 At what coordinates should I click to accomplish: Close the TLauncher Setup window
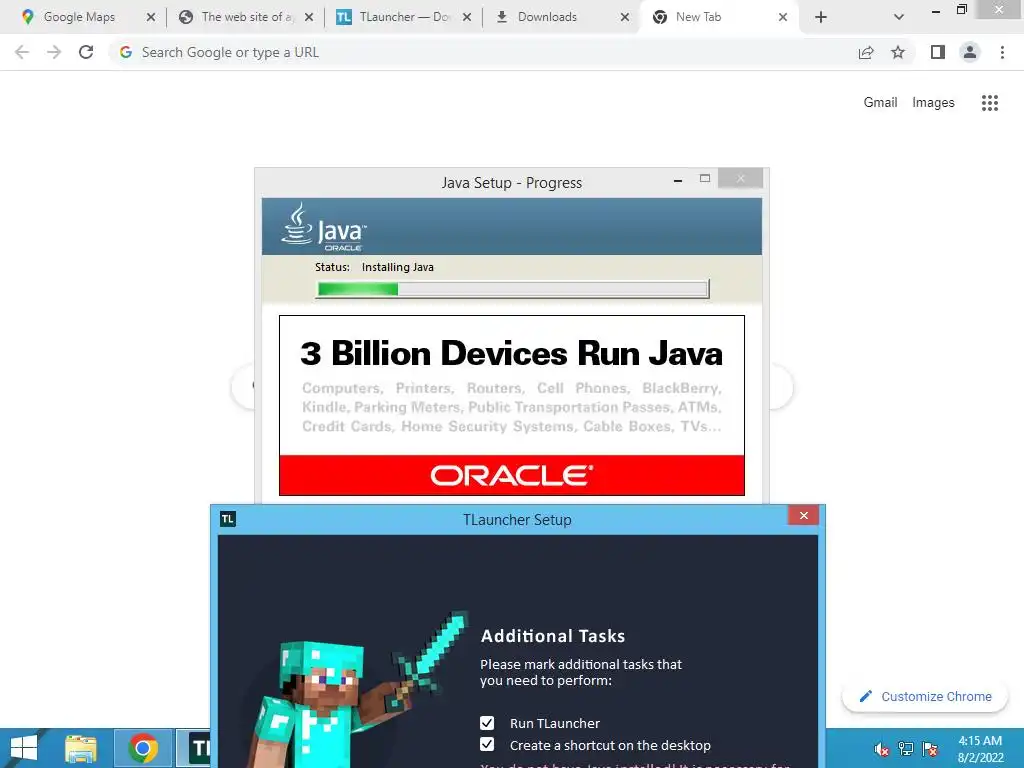[x=804, y=516]
